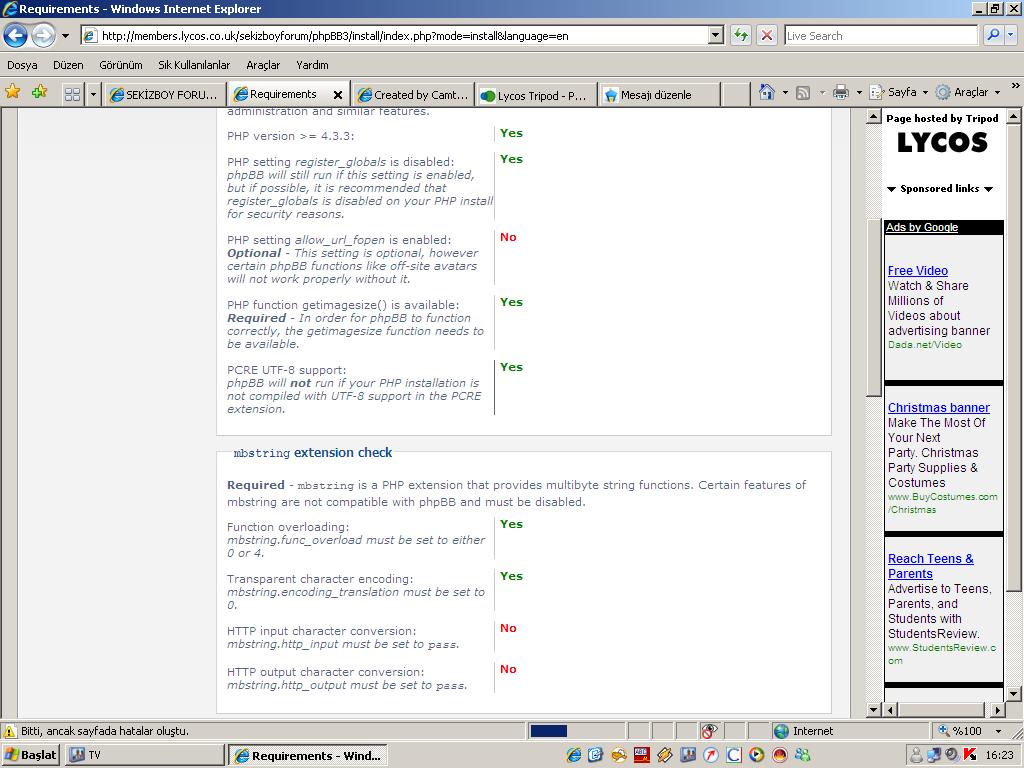Open search options dropdown arrow

[x=1011, y=36]
